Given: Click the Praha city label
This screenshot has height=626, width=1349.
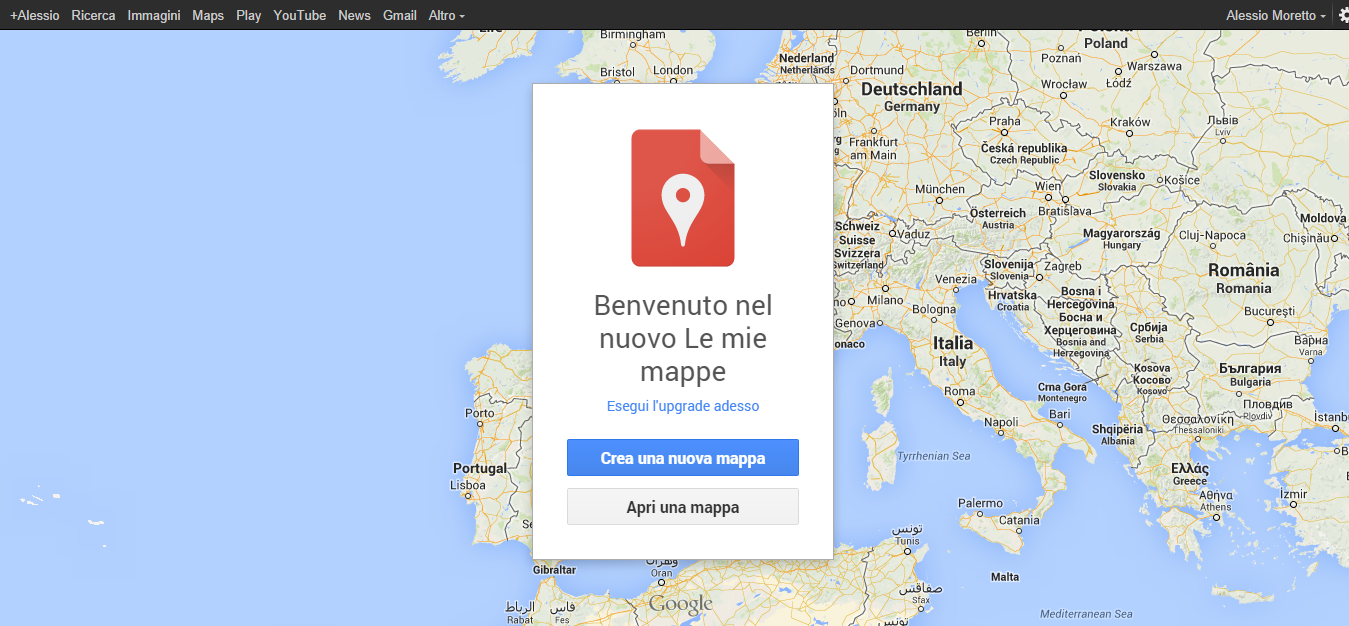Looking at the screenshot, I should click(x=1005, y=122).
